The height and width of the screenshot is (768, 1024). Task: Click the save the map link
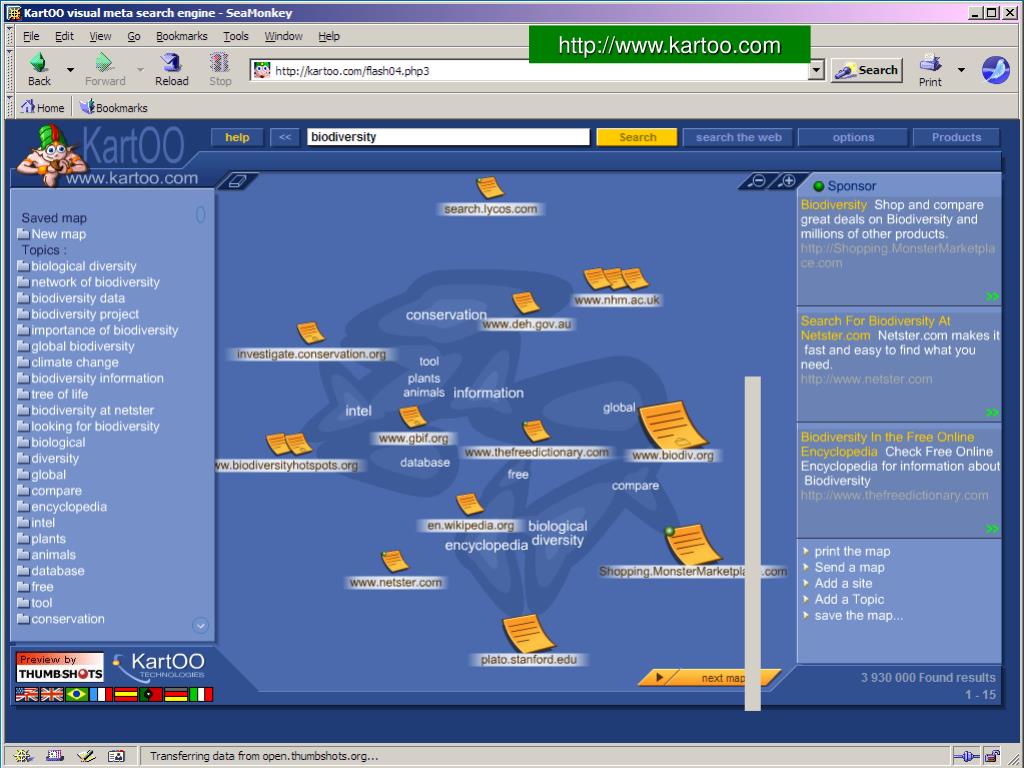[x=858, y=615]
